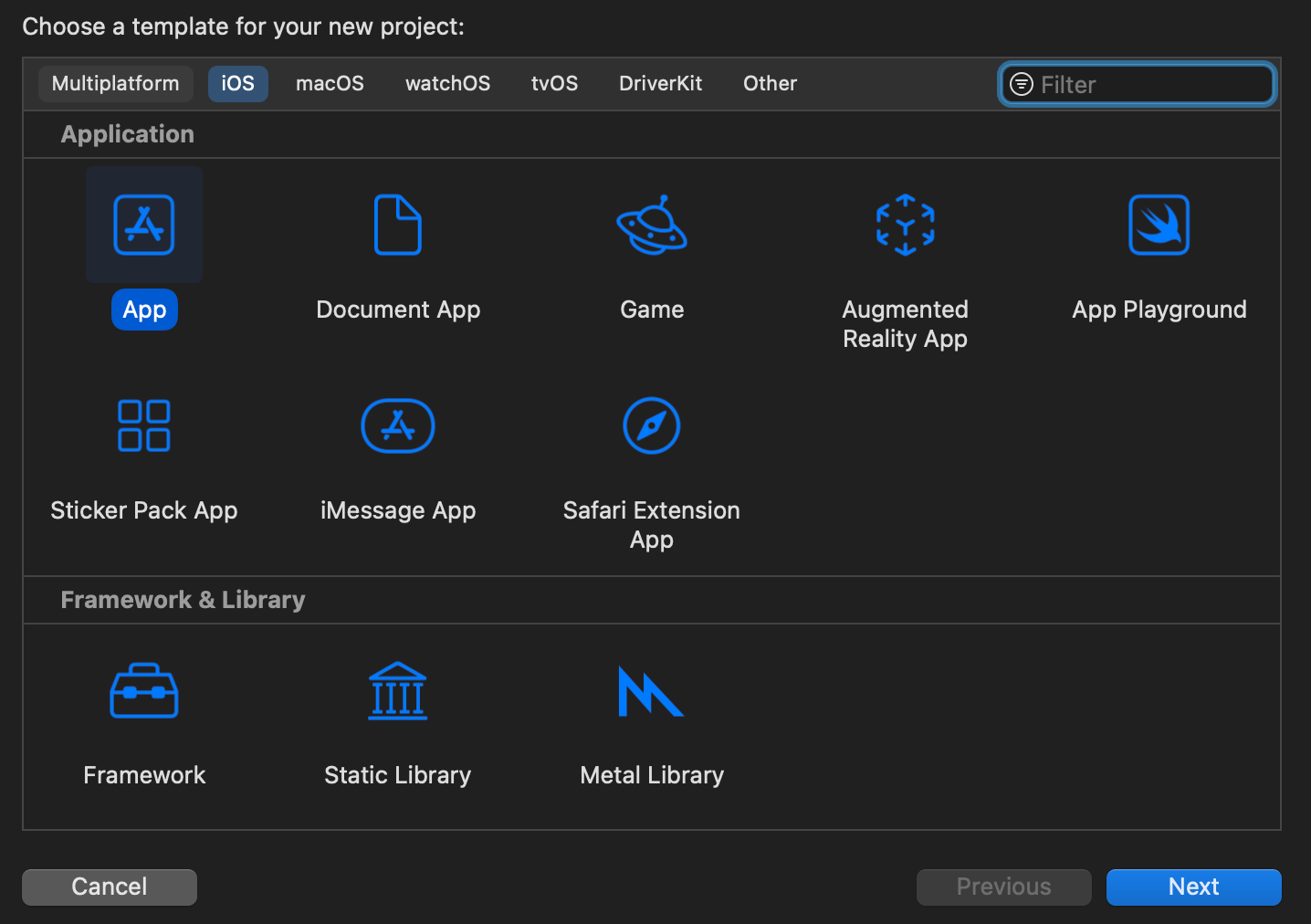Click the Cancel button
This screenshot has height=924, width=1311.
click(110, 887)
